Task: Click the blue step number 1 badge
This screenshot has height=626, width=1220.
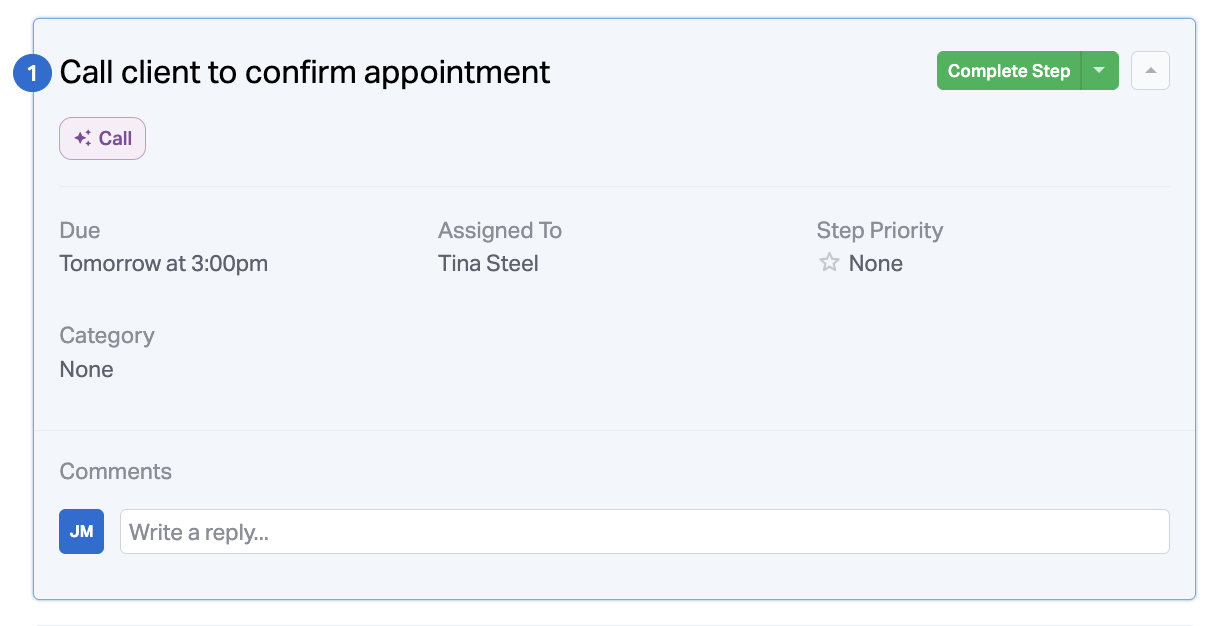Action: point(33,73)
